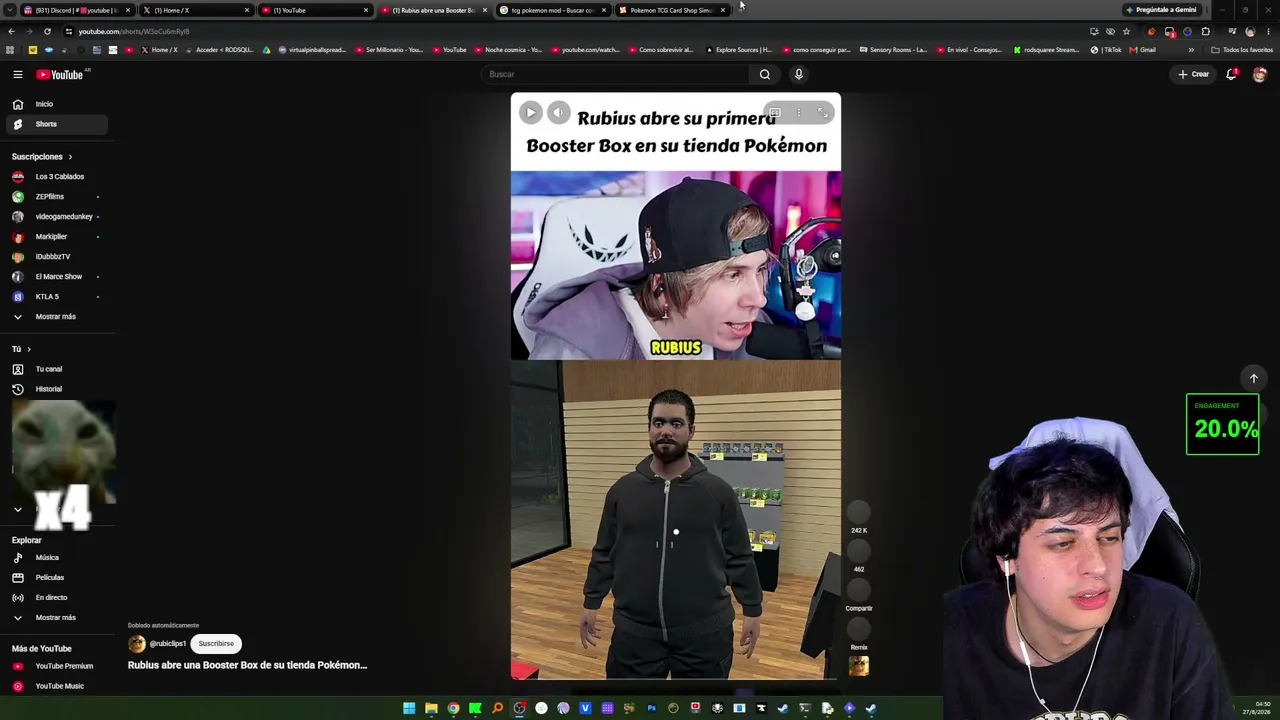This screenshot has width=1280, height=720.
Task: Open iDubbbzTV subscription
Action: click(x=55, y=257)
